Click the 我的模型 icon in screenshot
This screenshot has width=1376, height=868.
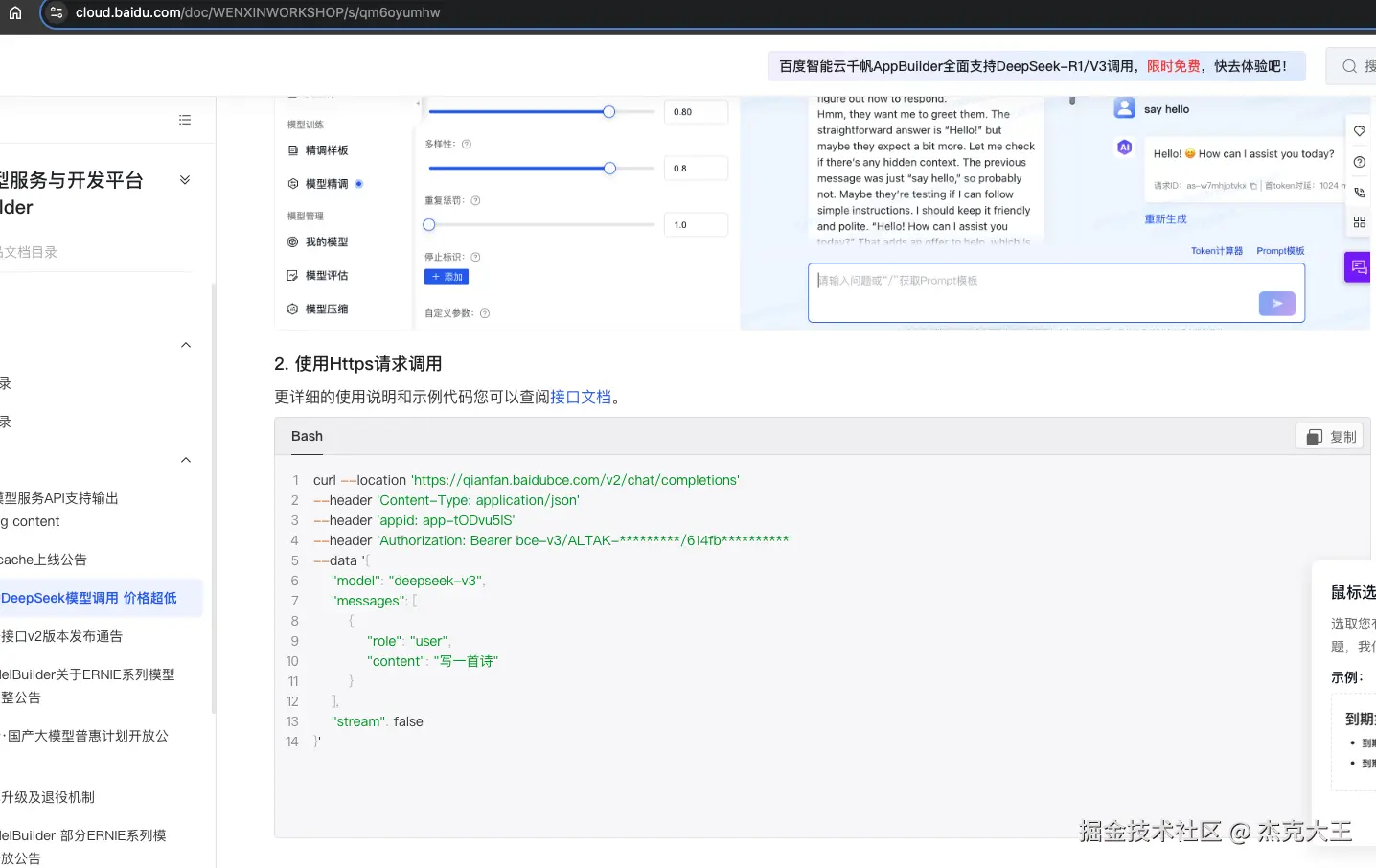click(293, 242)
